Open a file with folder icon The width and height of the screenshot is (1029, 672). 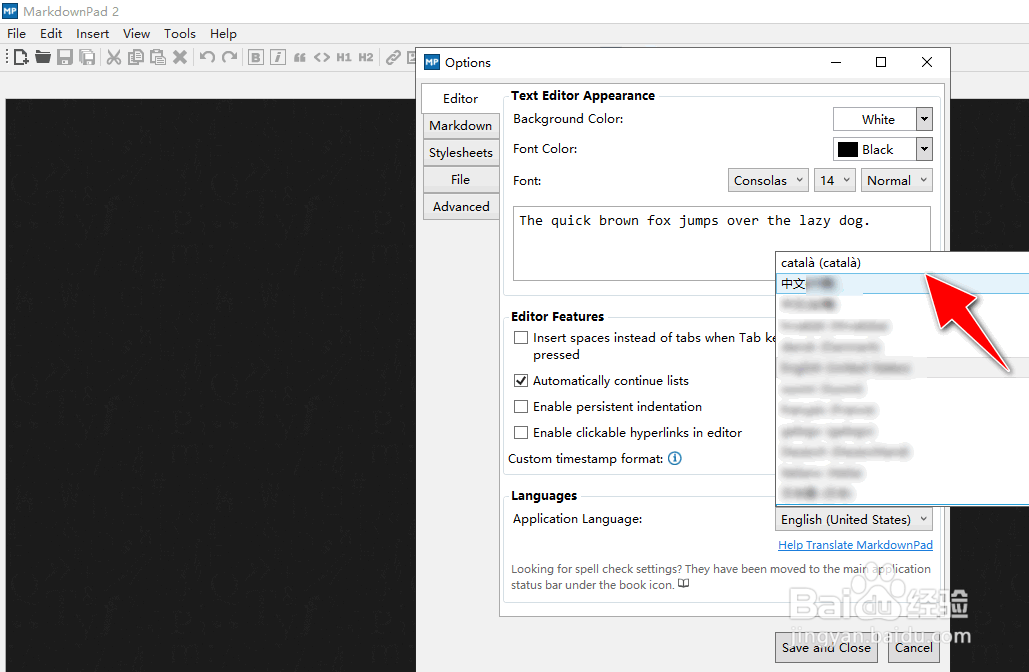click(x=43, y=58)
